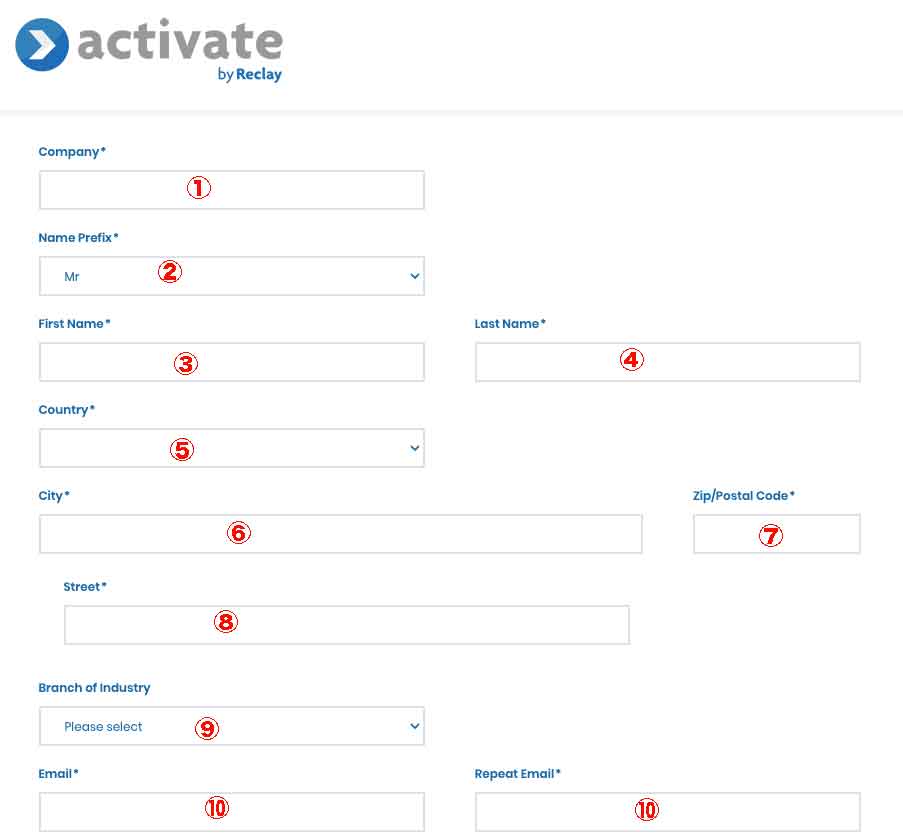The height and width of the screenshot is (838, 903).
Task: Click the Branch of Industry label
Action: pos(94,688)
